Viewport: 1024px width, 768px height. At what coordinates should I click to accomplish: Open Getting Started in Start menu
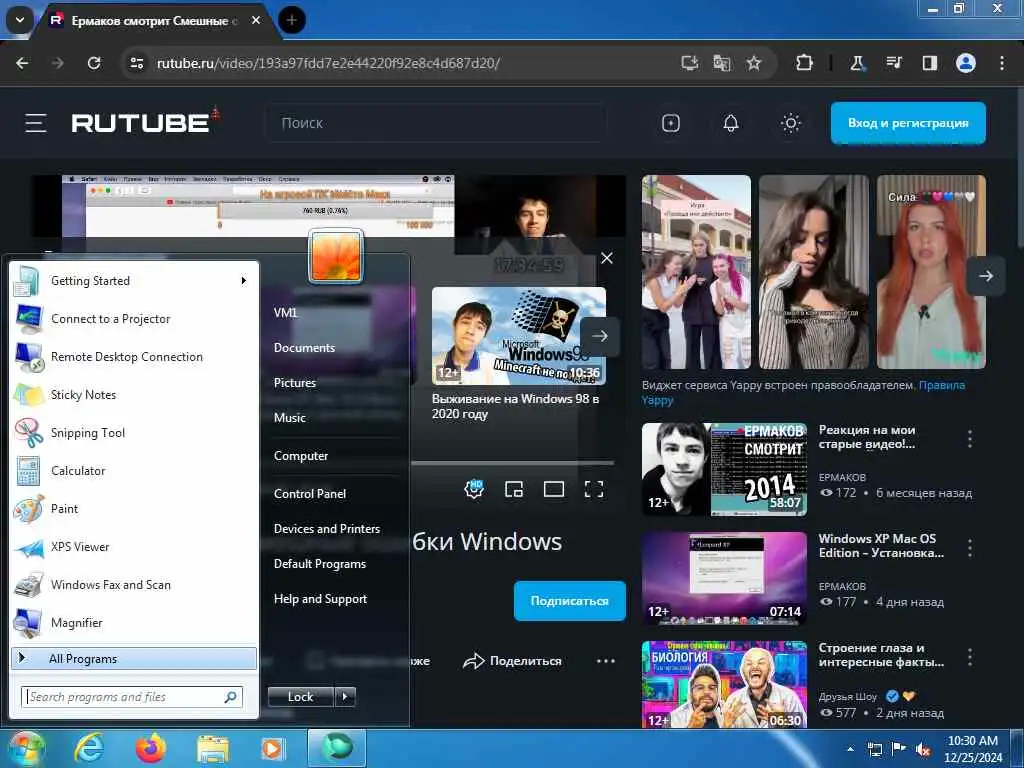click(x=133, y=281)
